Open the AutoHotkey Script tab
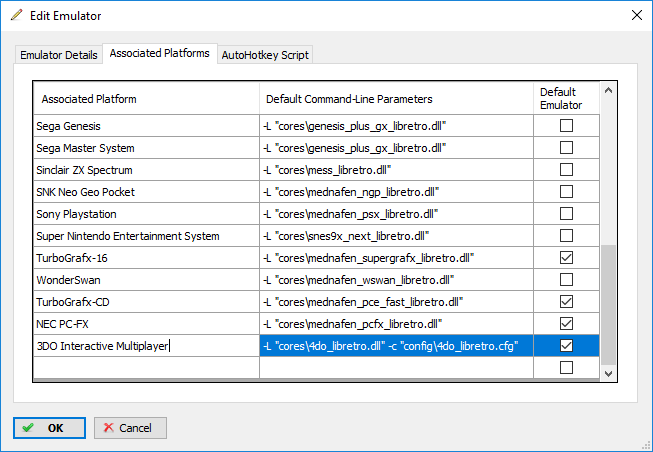The image size is (653, 452). point(265,55)
